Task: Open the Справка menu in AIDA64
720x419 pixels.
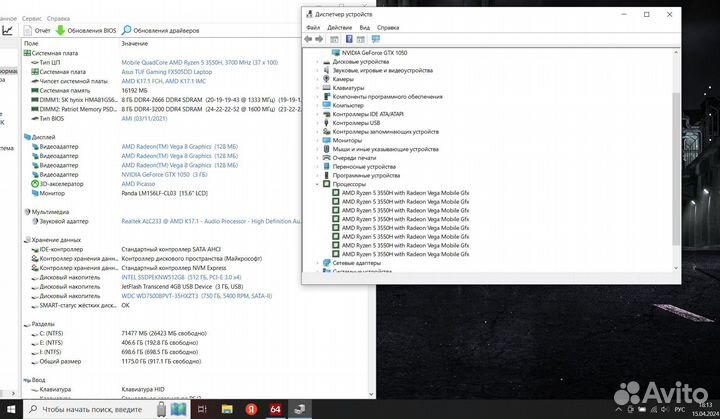Action: pyautogui.click(x=58, y=18)
